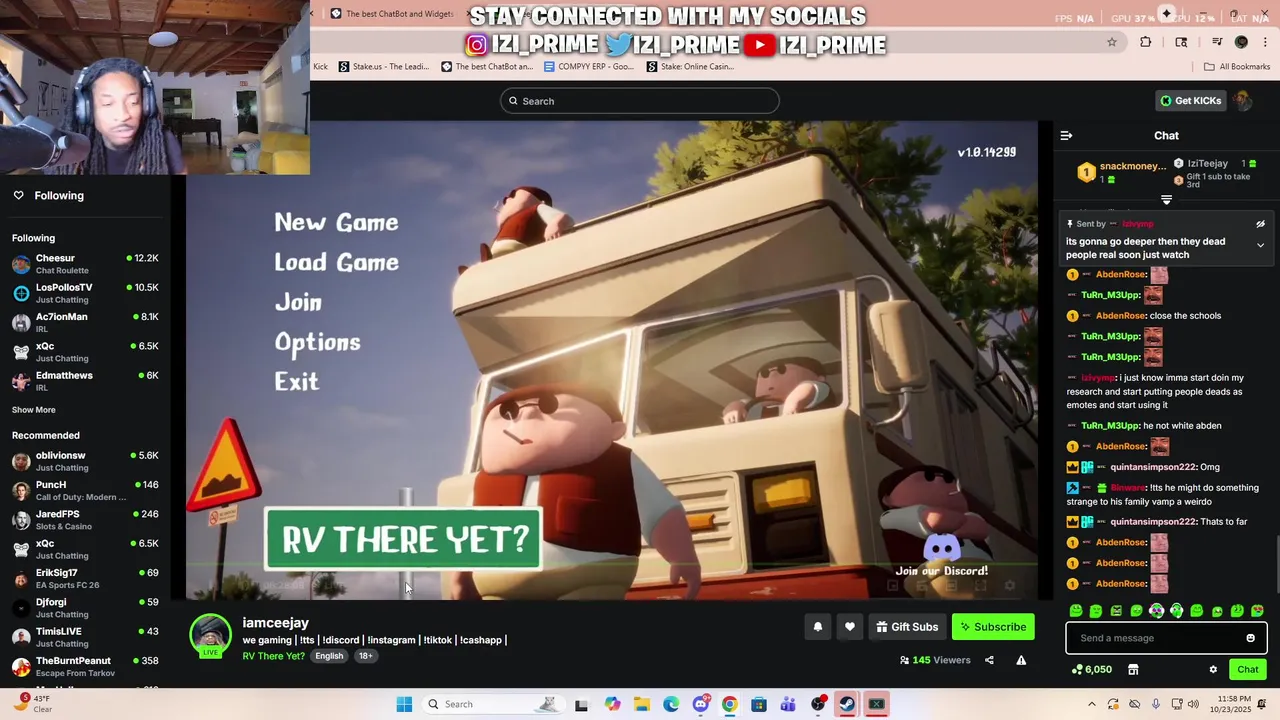Open Chrome profile avatar
This screenshot has width=1280, height=720.
1241,42
